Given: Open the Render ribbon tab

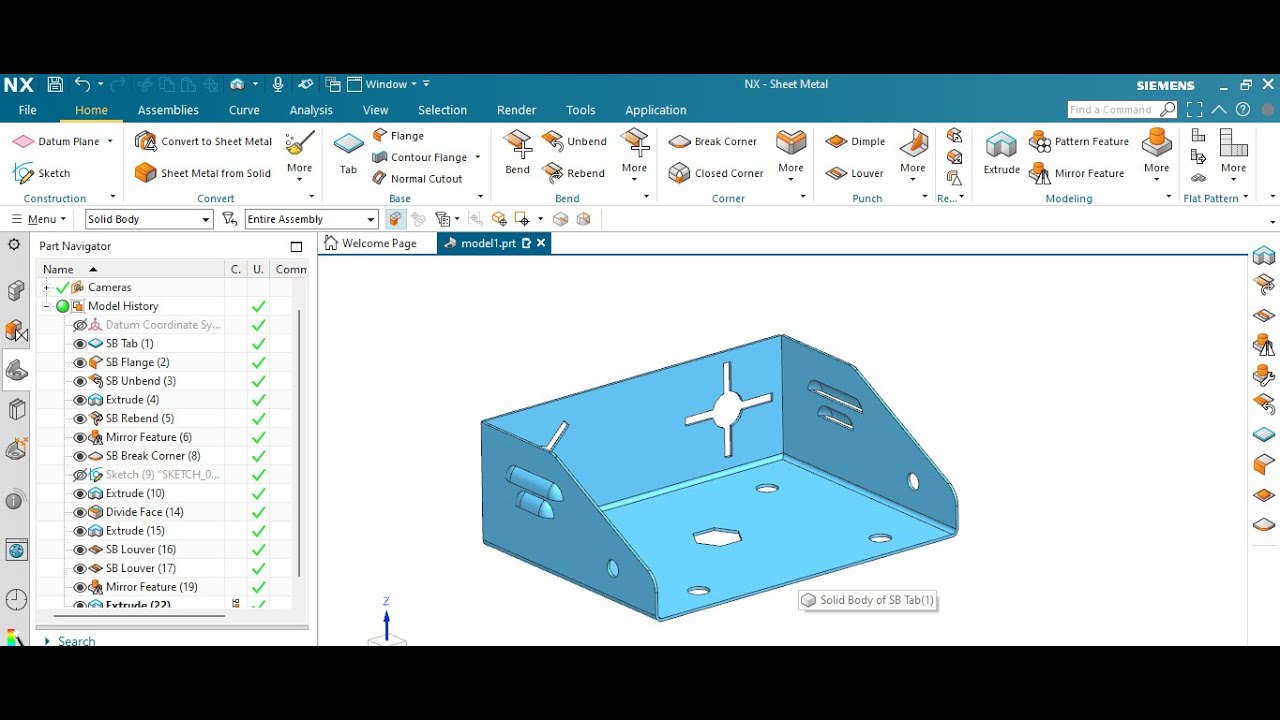Looking at the screenshot, I should coord(516,110).
